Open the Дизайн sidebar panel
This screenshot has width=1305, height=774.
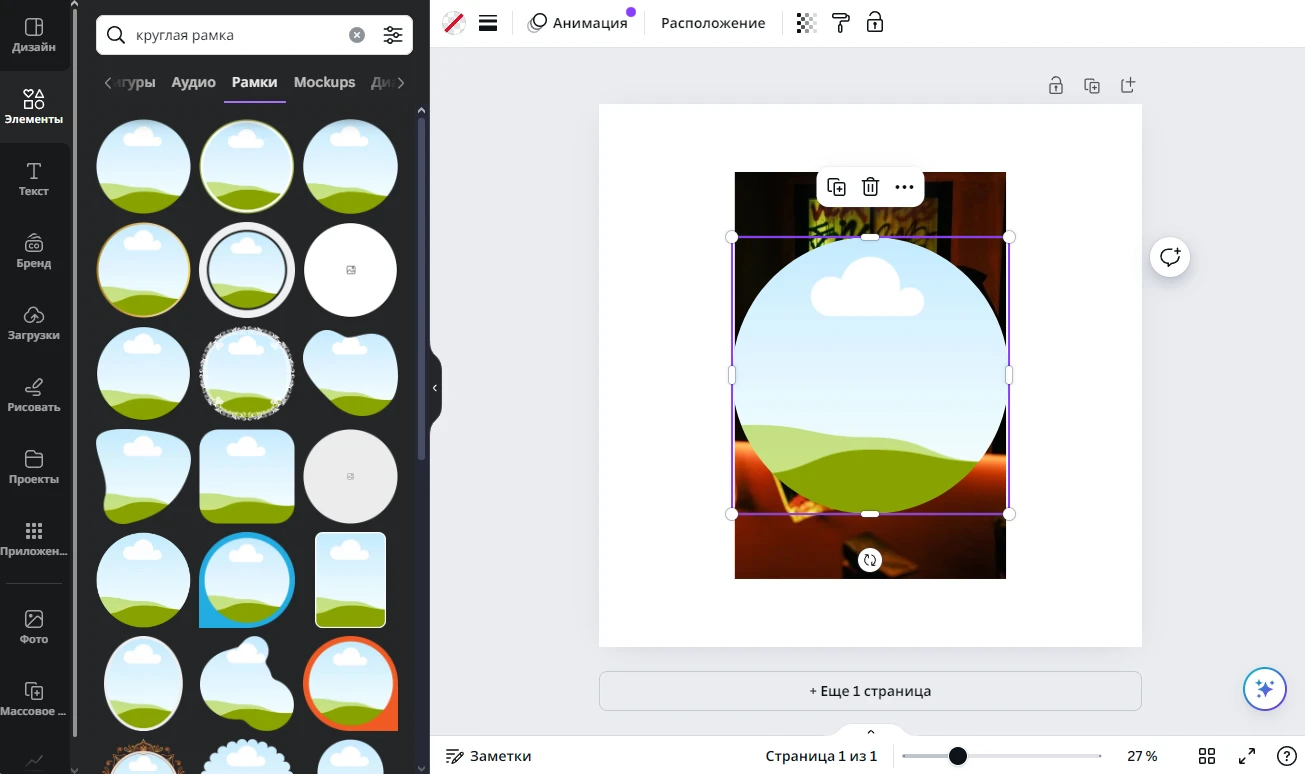[34, 35]
